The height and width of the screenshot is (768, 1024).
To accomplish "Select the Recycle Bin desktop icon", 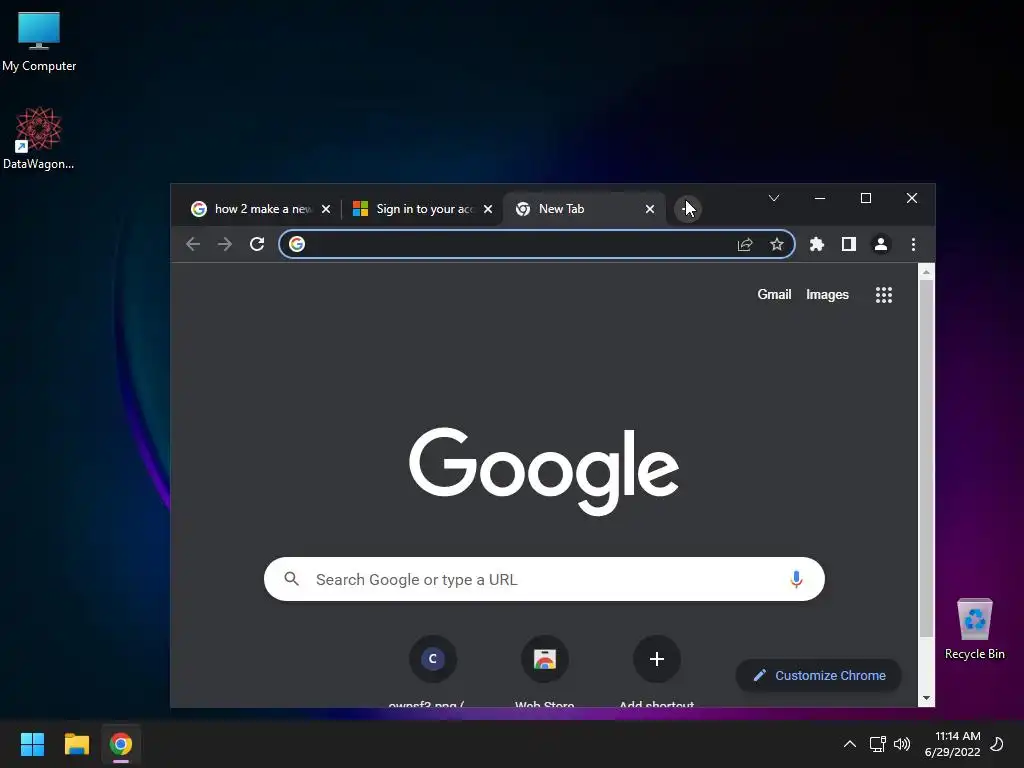I will 974,629.
